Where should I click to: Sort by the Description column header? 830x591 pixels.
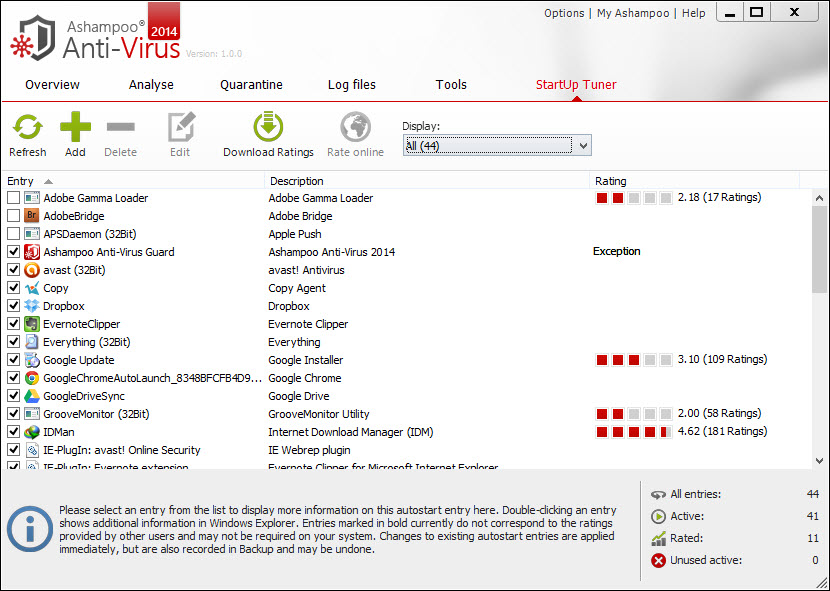(427, 181)
